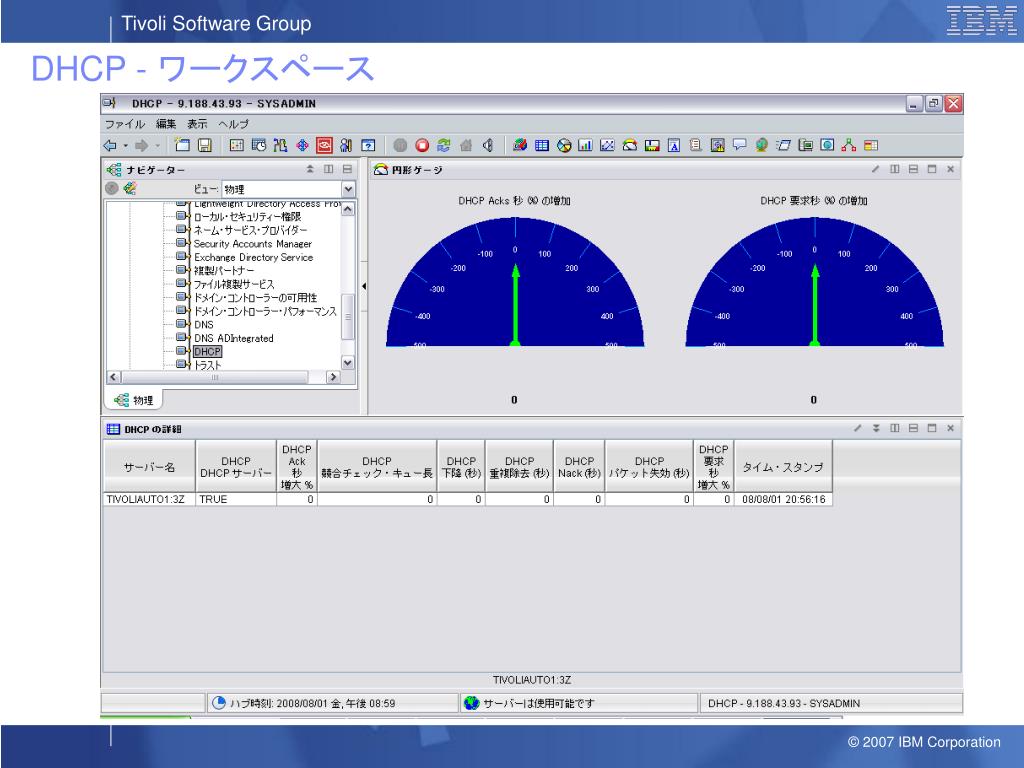Open the 編集 menu
Viewport: 1024px width, 768px height.
coord(166,124)
